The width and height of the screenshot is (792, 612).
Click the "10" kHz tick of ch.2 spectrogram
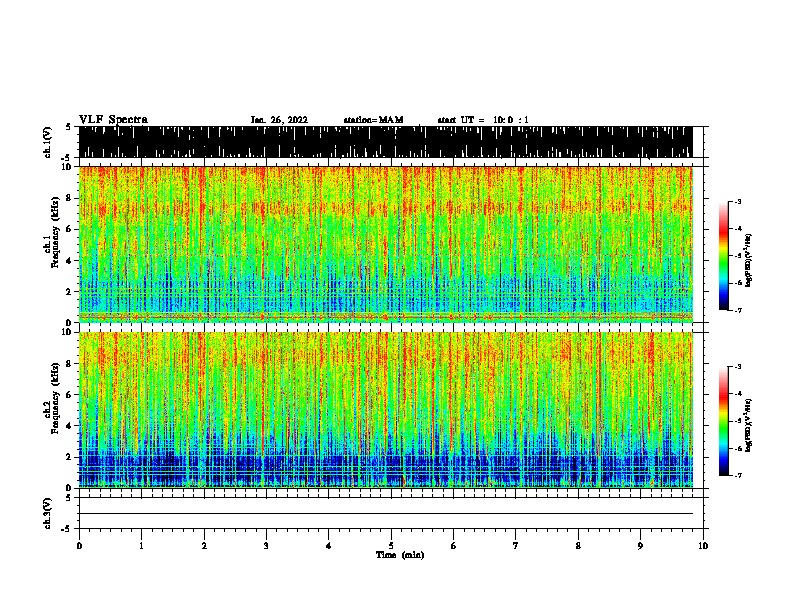tap(68, 332)
